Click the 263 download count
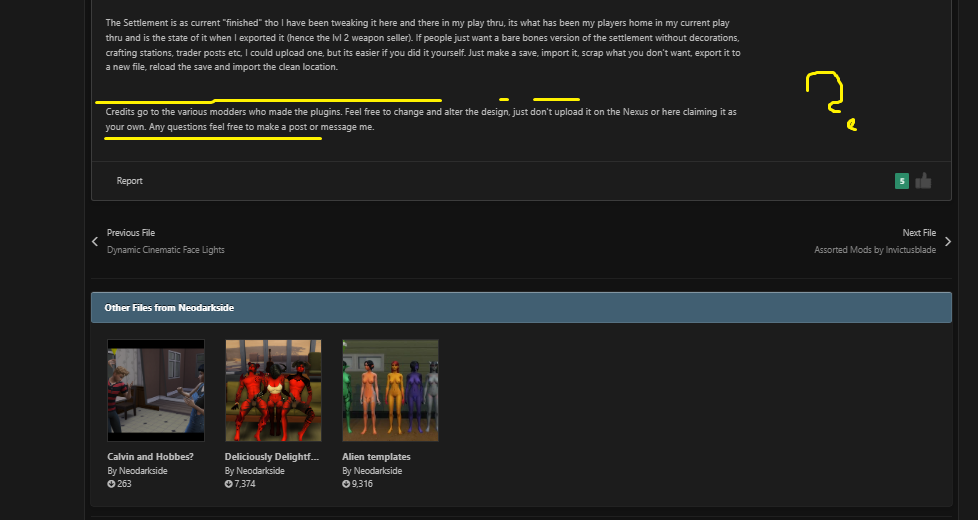 tap(124, 484)
